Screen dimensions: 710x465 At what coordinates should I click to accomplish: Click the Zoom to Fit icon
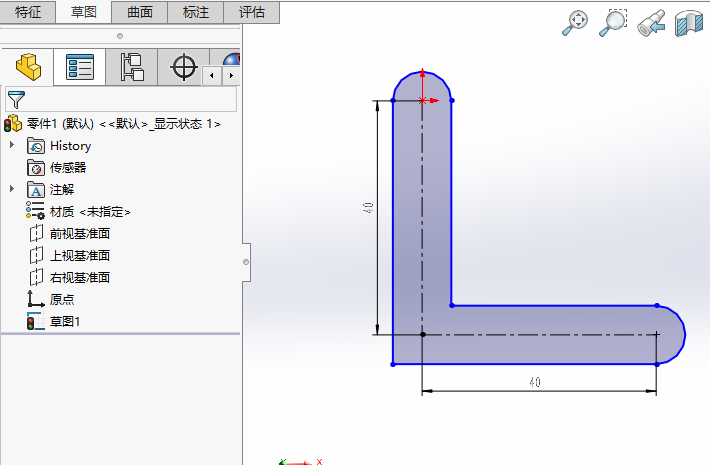pos(575,23)
